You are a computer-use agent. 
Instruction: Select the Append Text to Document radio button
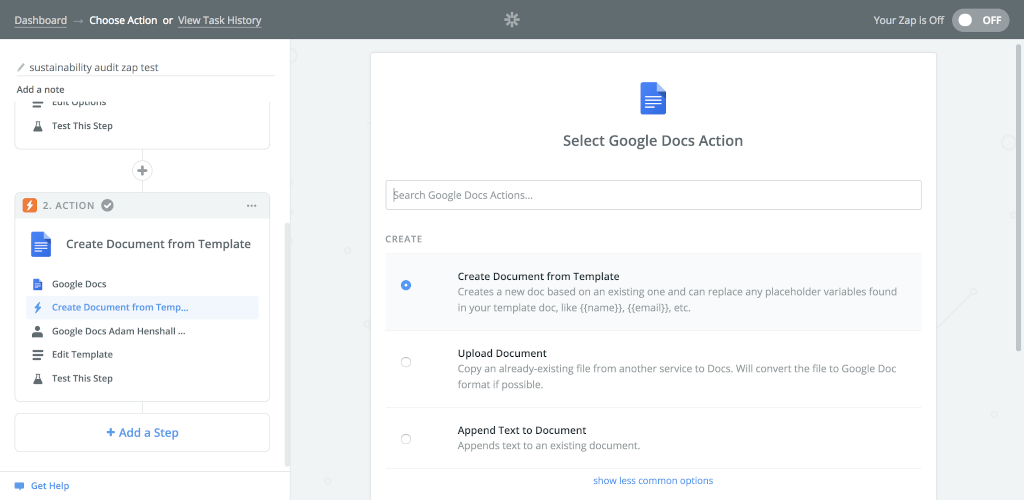[x=406, y=439]
